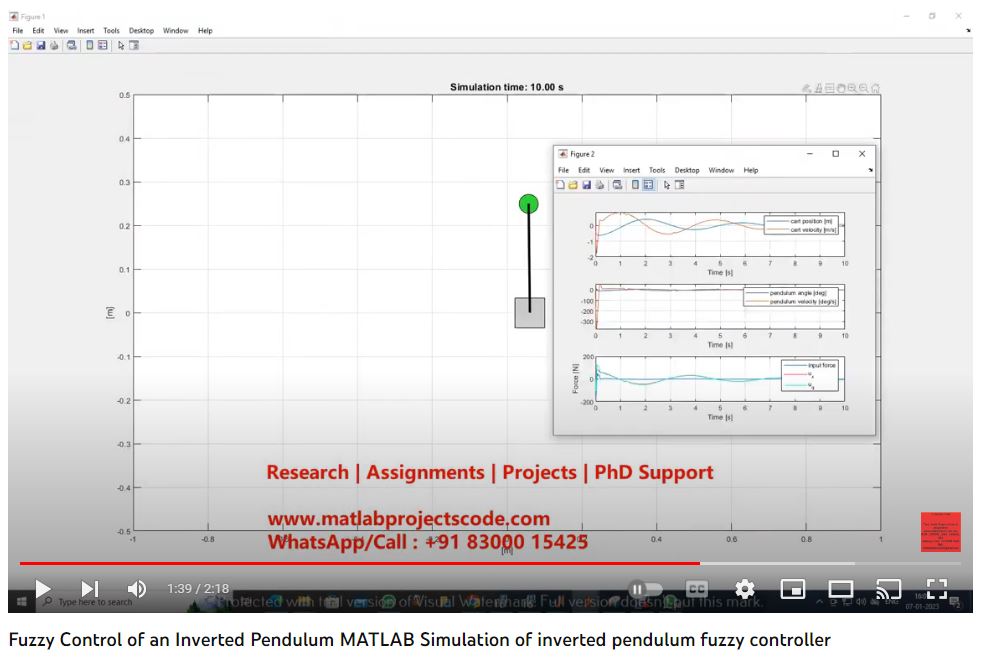Select Edit Plot arrow in Figure 2

(667, 185)
